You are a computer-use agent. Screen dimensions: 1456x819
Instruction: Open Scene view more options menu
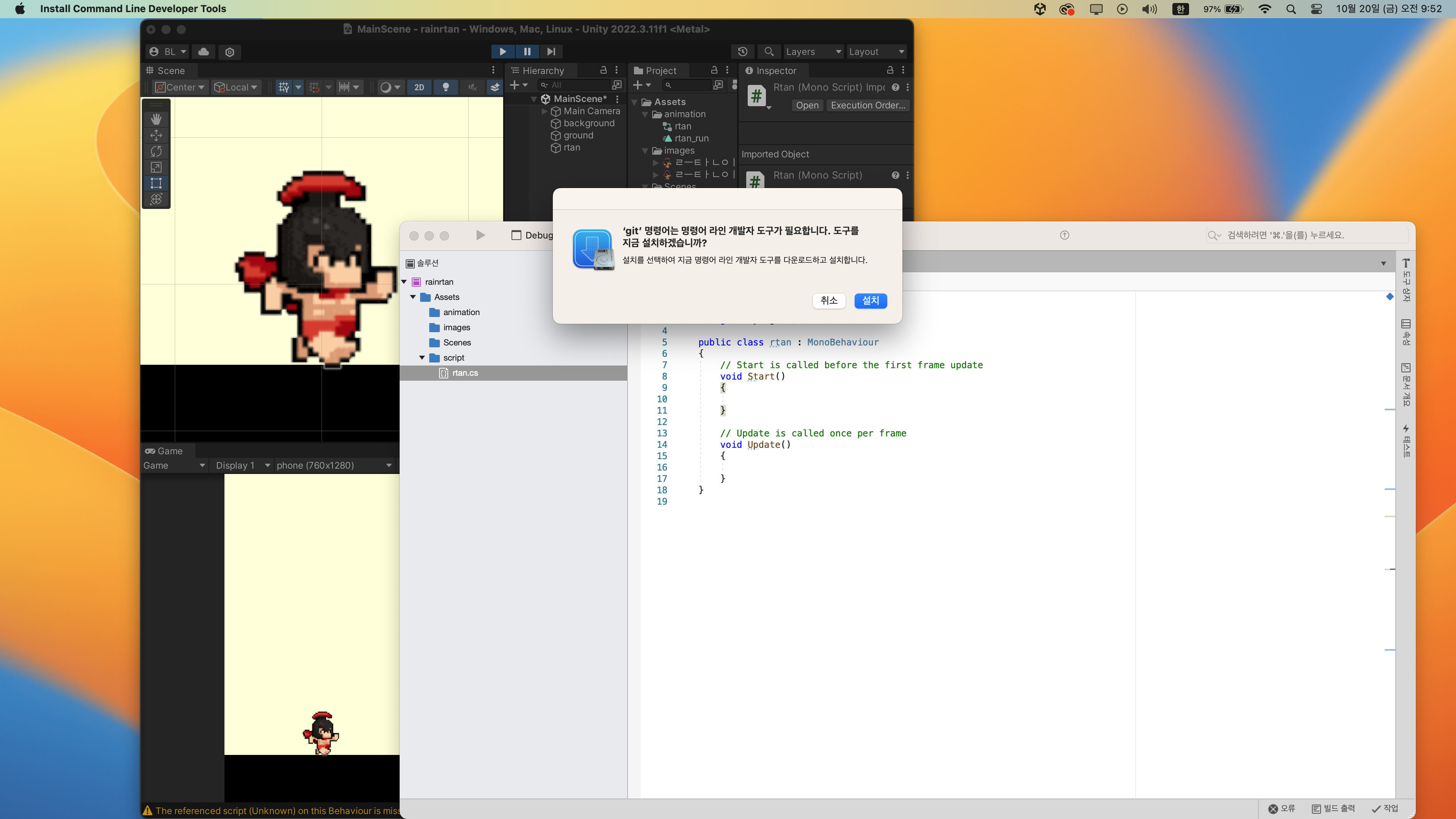click(493, 70)
